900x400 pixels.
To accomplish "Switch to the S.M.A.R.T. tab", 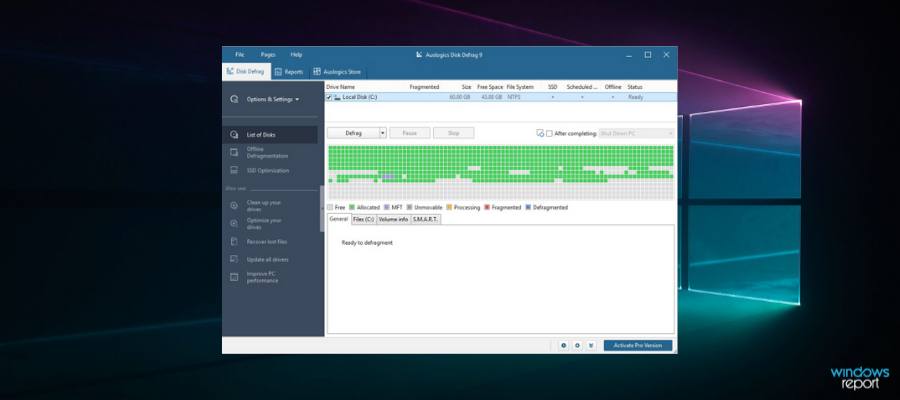I will (x=426, y=218).
